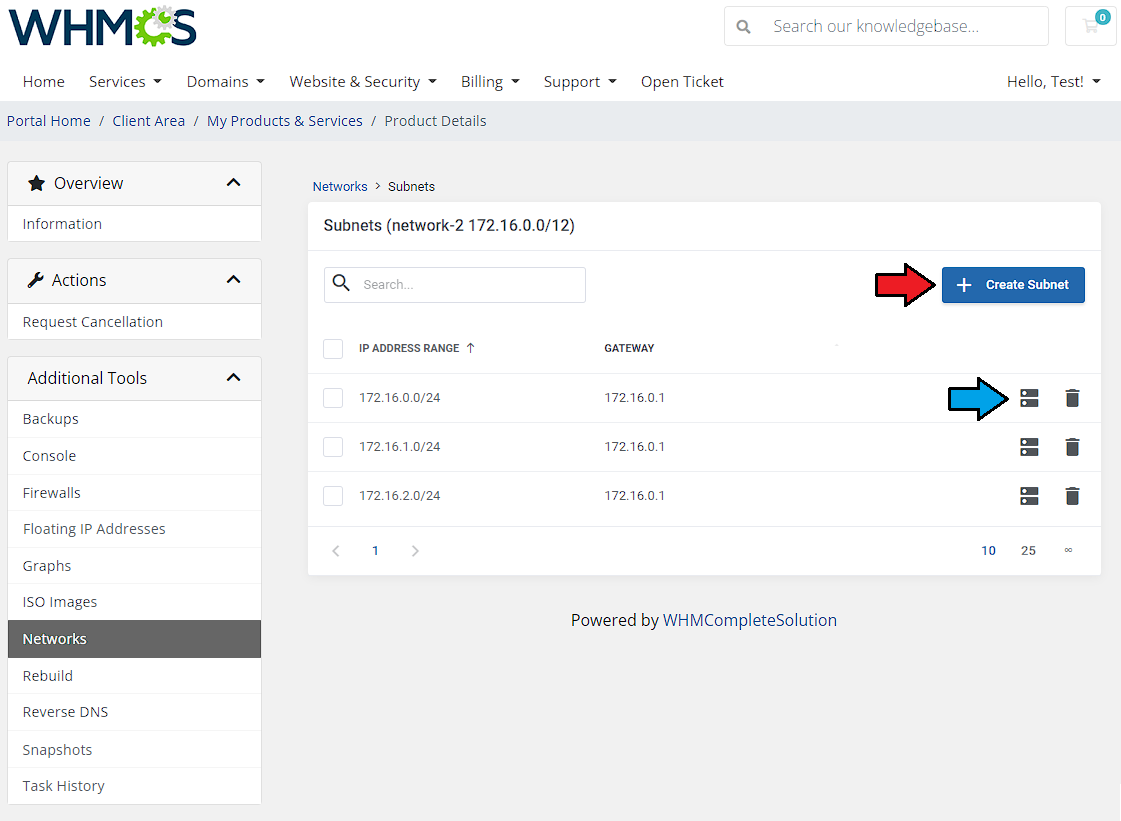Click the Gateway column header
The width and height of the screenshot is (1121, 821).
pos(629,348)
